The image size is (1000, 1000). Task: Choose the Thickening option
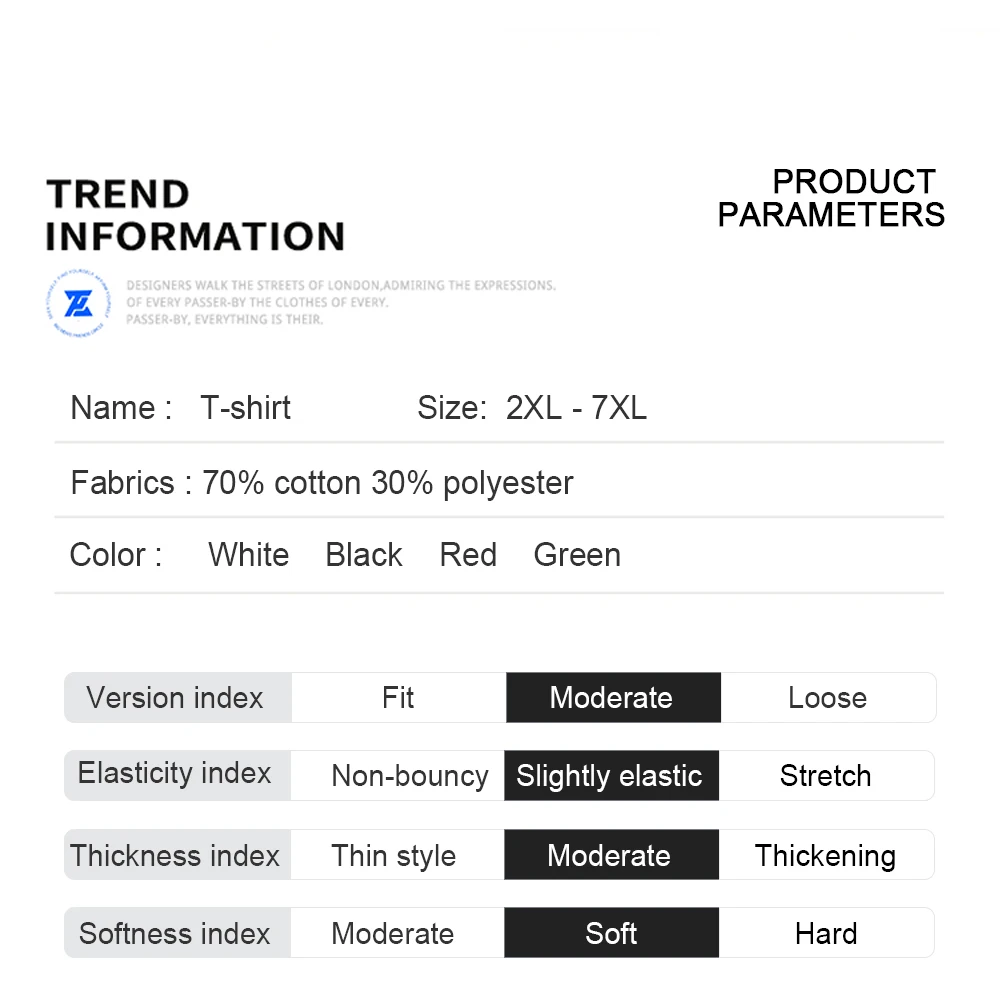pos(826,856)
